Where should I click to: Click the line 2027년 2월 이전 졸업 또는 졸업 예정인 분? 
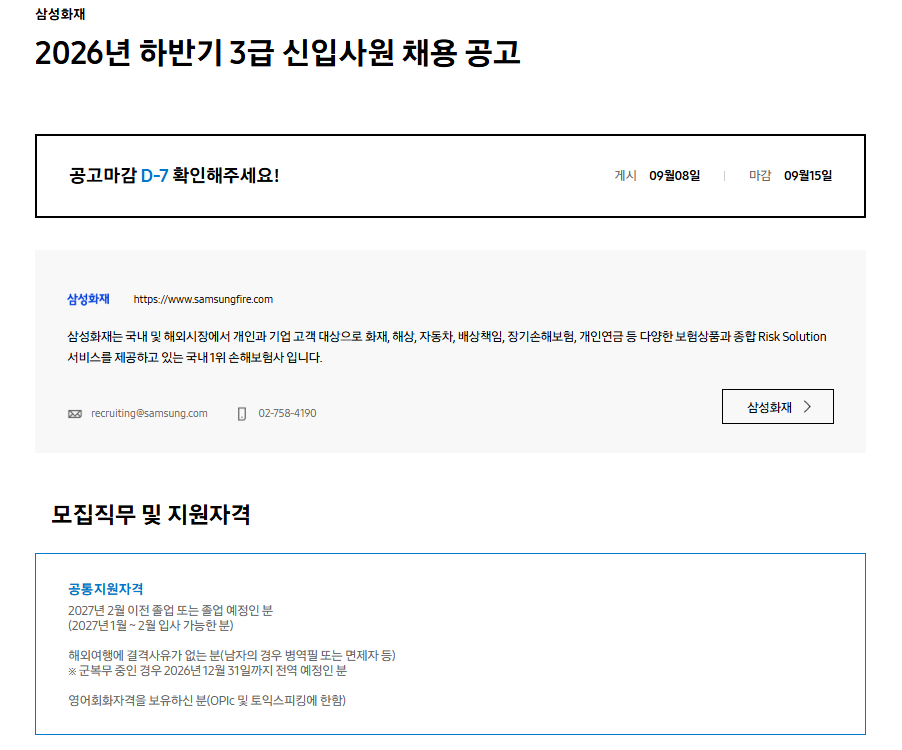tap(170, 610)
